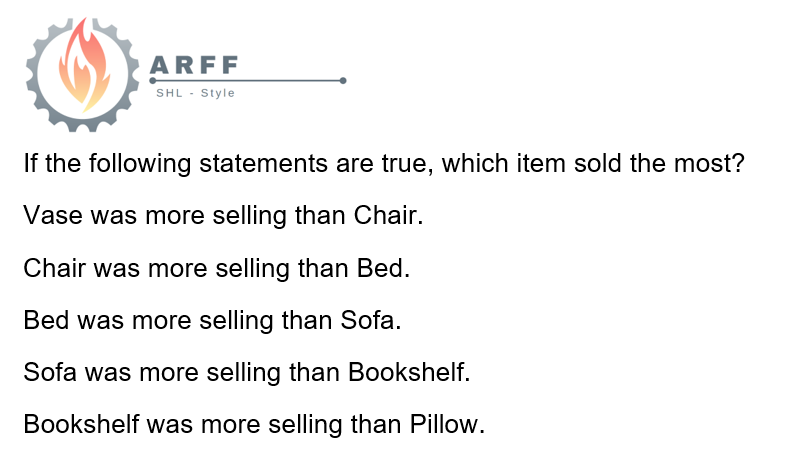This screenshot has height=458, width=791.
Task: Select the word 'Vase' in the first statement
Action: click(x=53, y=215)
